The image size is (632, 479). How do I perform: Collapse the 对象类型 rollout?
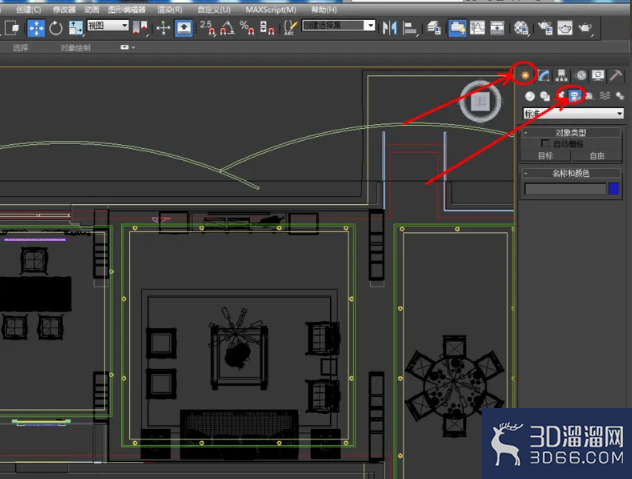coord(571,133)
